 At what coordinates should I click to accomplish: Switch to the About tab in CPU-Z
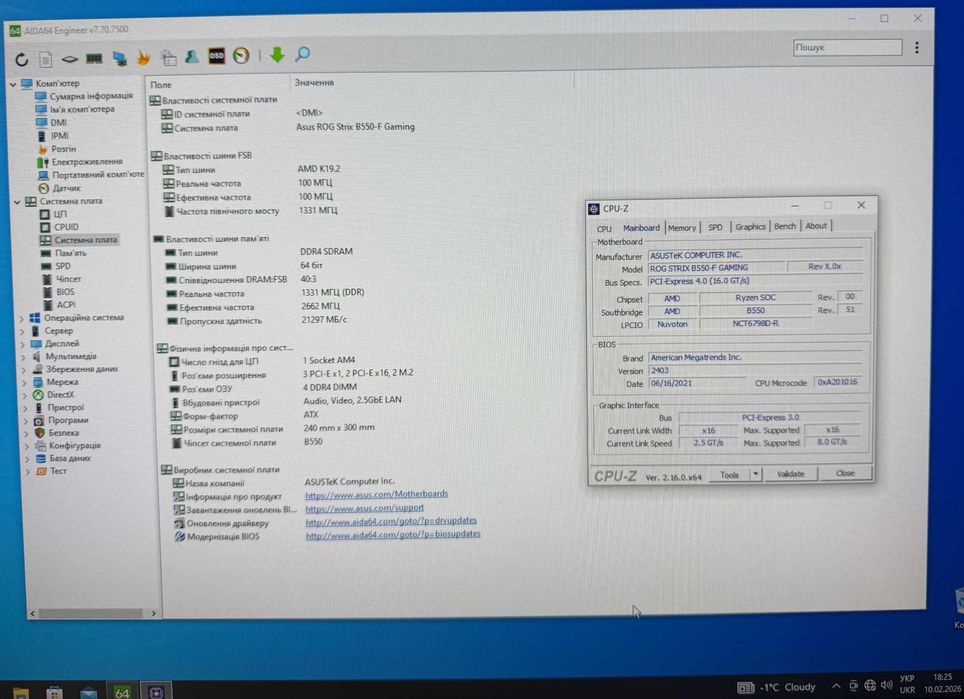(x=816, y=226)
